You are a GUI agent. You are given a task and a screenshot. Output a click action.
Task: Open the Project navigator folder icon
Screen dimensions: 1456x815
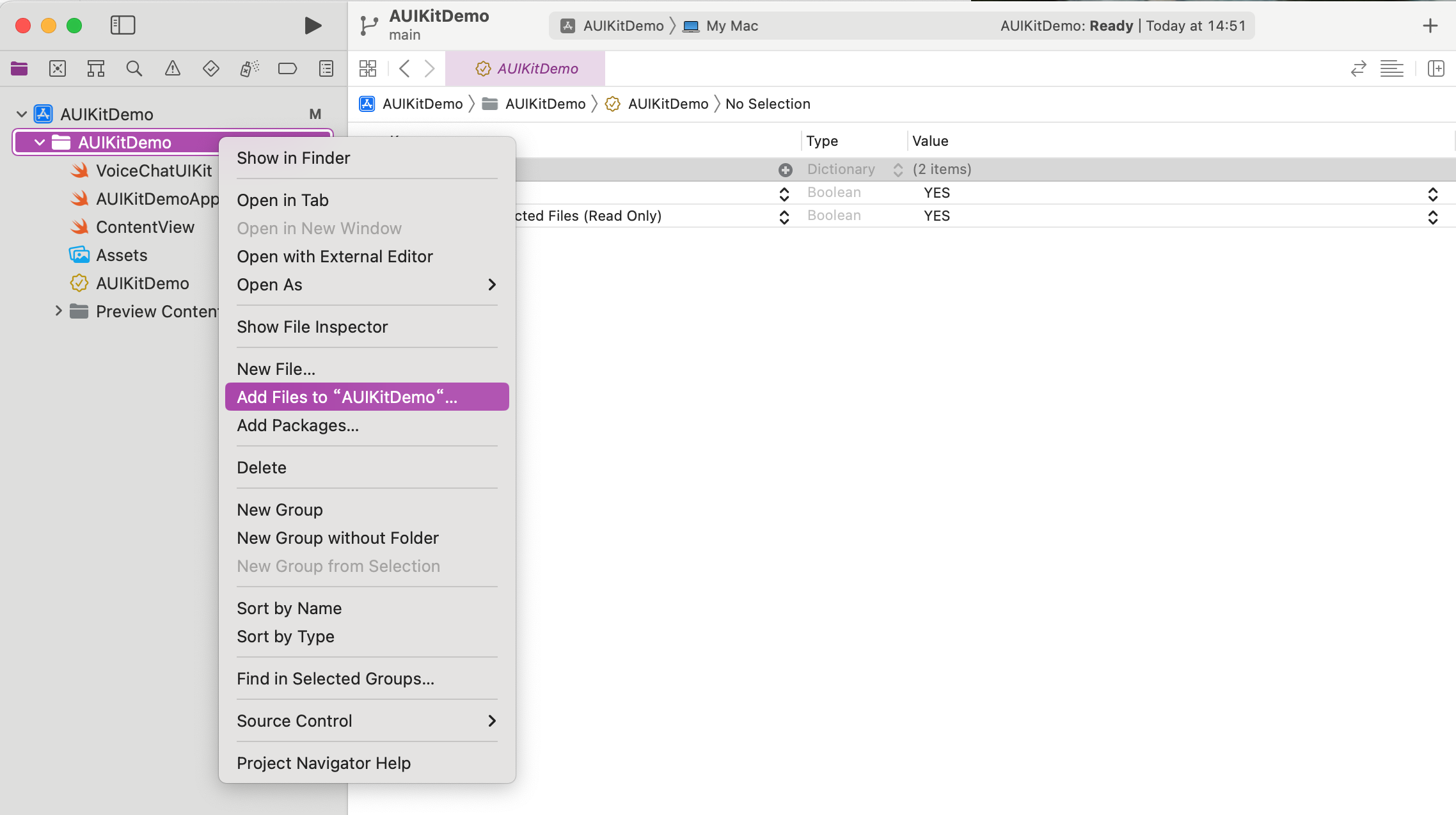point(19,68)
